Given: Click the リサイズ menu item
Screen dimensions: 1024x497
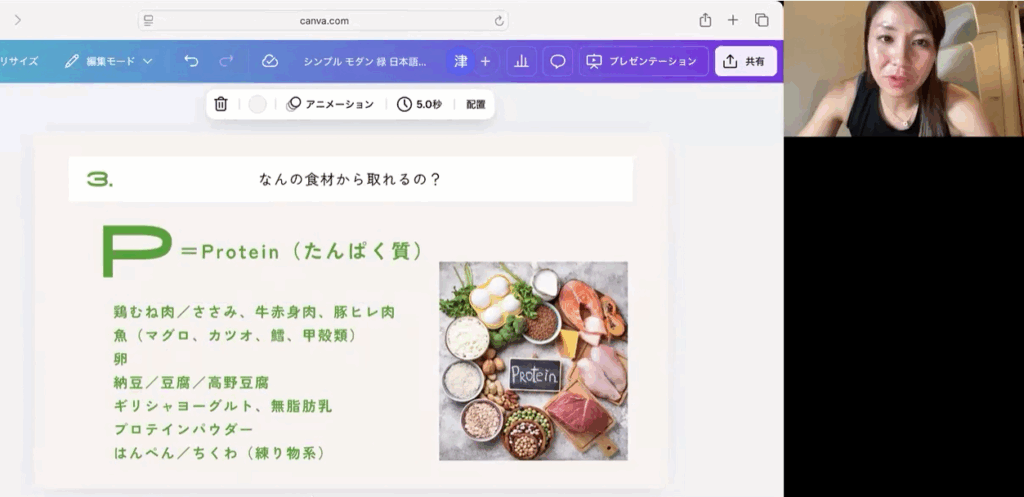Looking at the screenshot, I should [x=19, y=61].
